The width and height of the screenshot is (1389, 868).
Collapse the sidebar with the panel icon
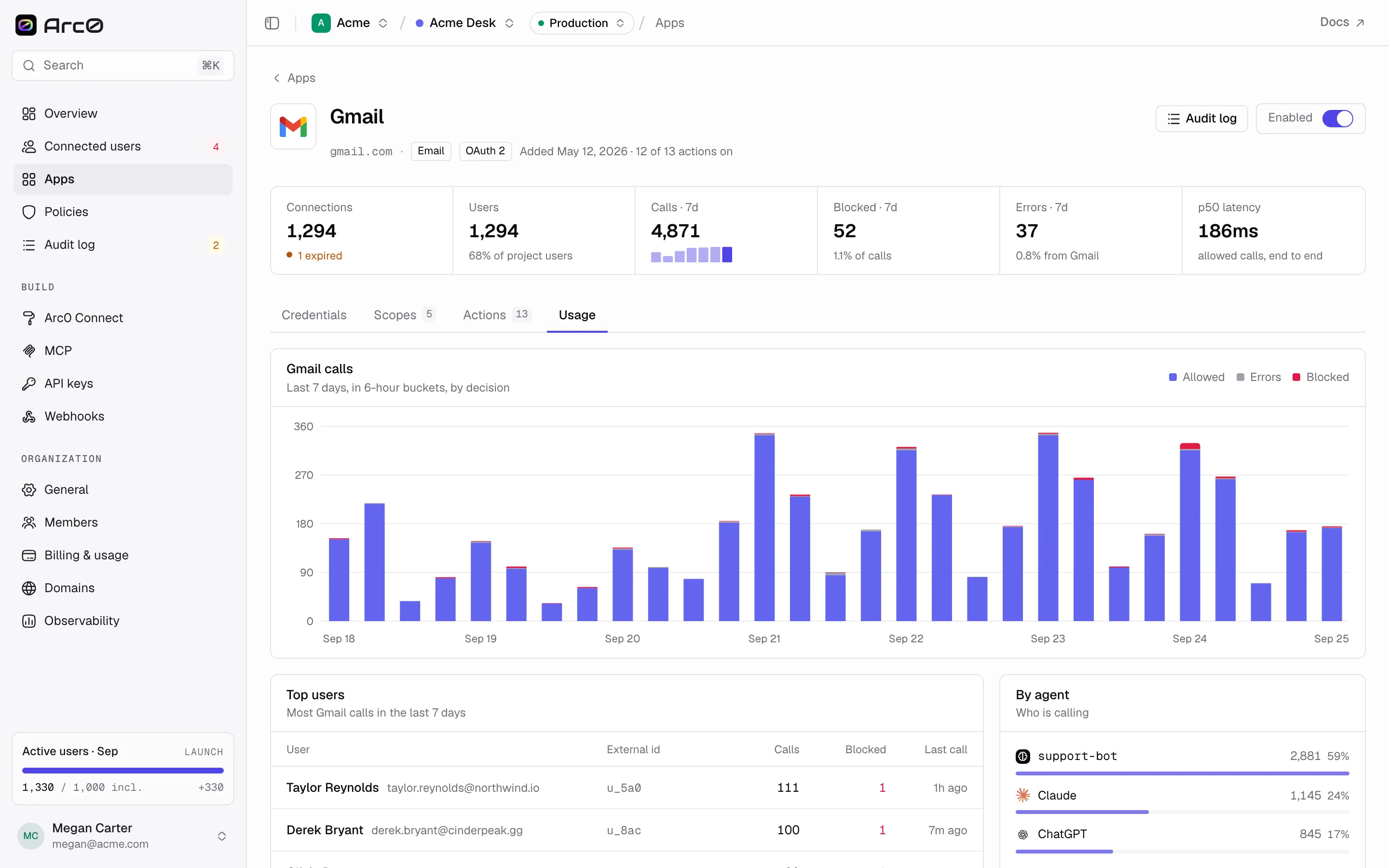(x=272, y=23)
